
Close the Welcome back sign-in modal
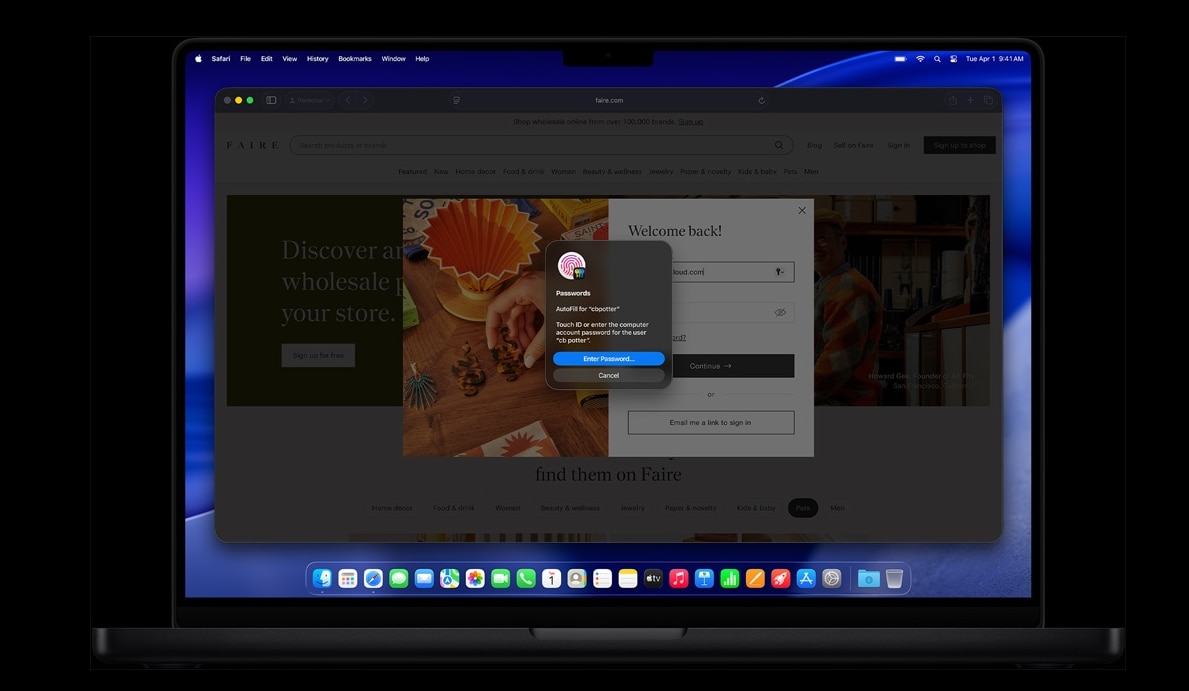801,211
